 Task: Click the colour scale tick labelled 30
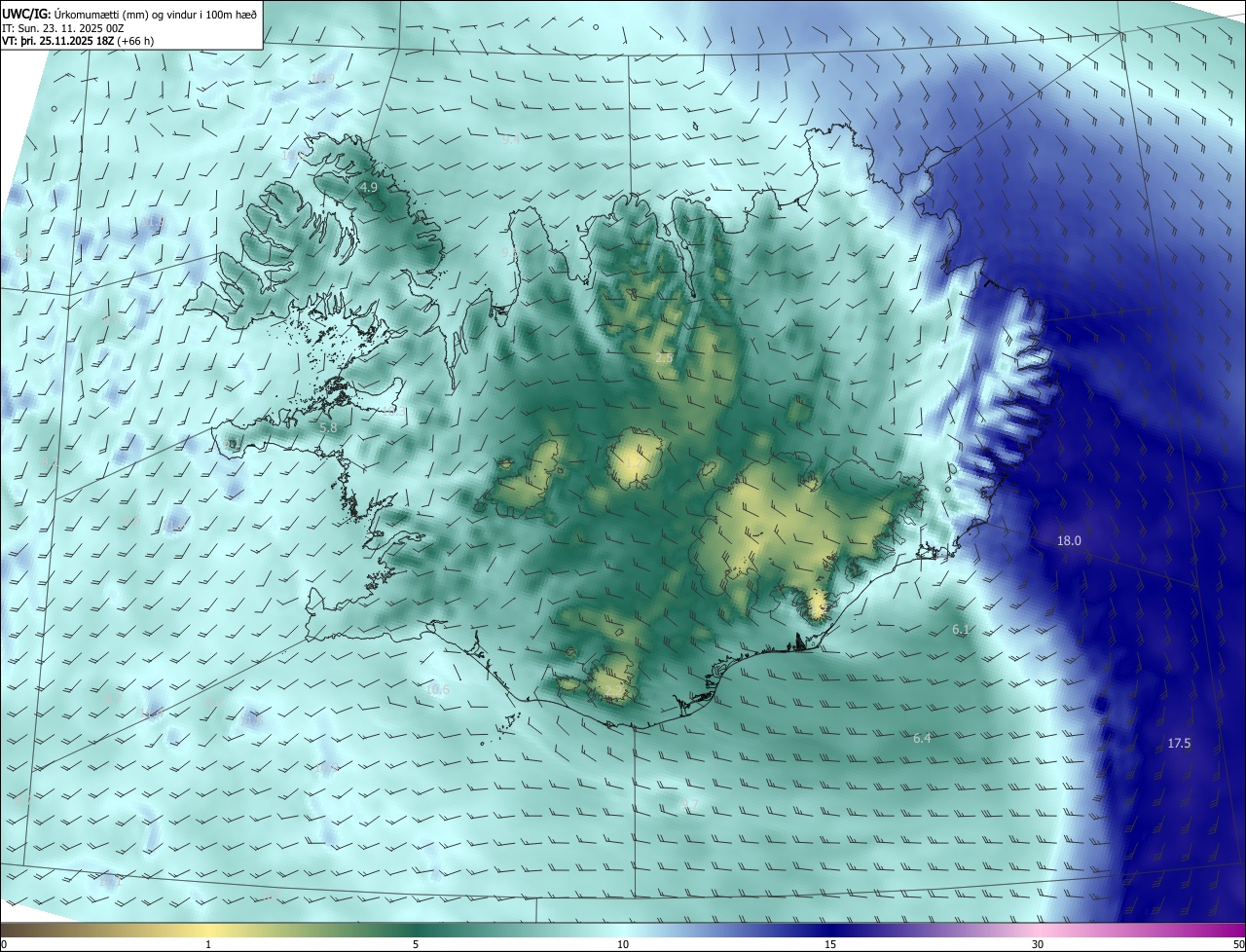(1038, 944)
